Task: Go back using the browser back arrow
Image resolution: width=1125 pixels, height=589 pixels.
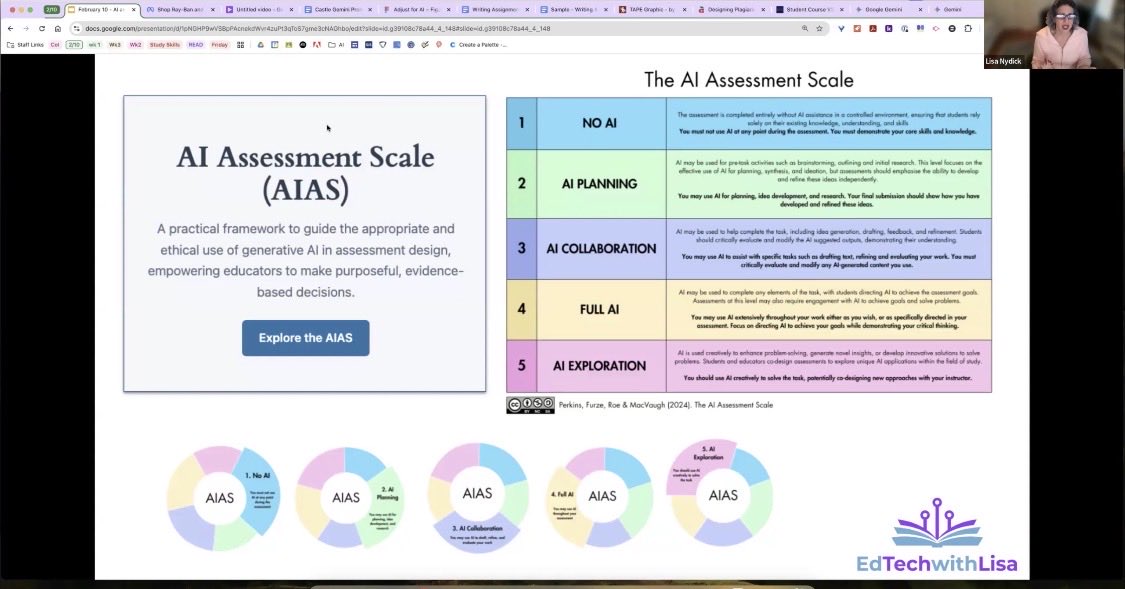Action: pos(10,29)
